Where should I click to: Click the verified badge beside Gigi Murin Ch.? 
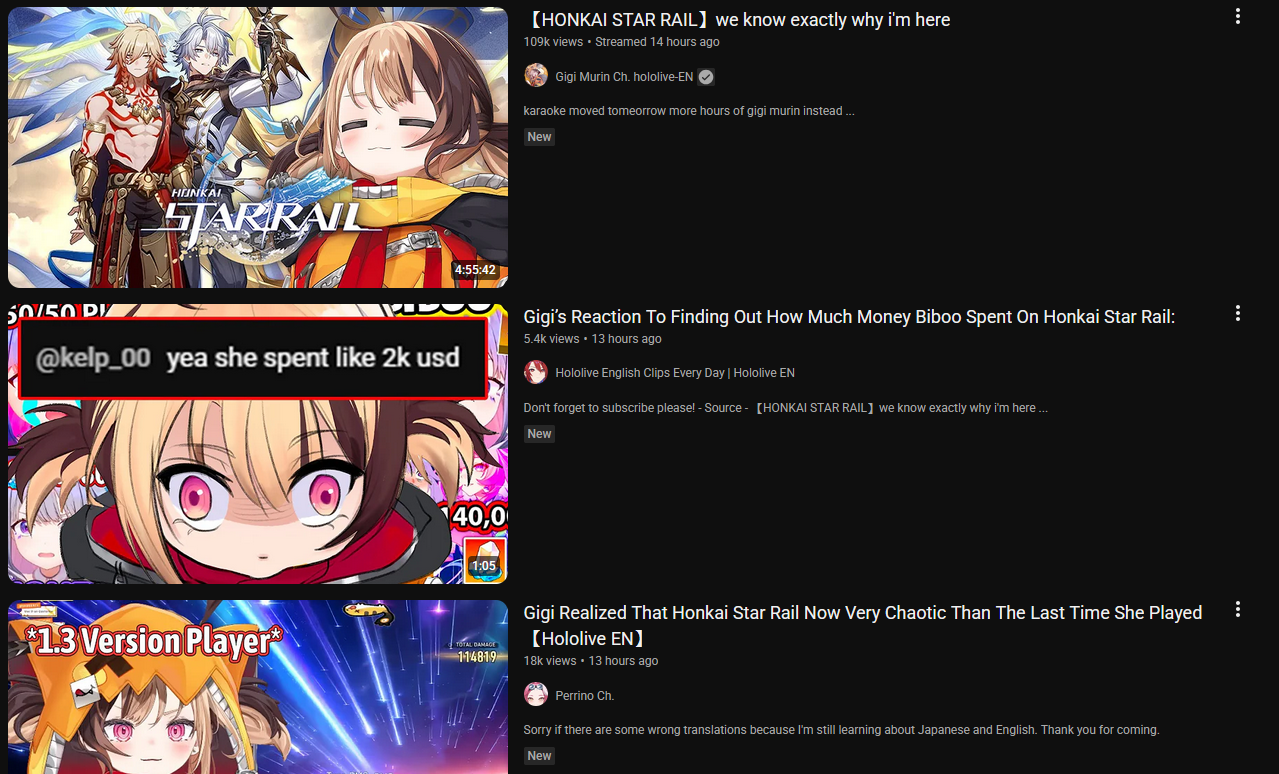pyautogui.click(x=706, y=77)
